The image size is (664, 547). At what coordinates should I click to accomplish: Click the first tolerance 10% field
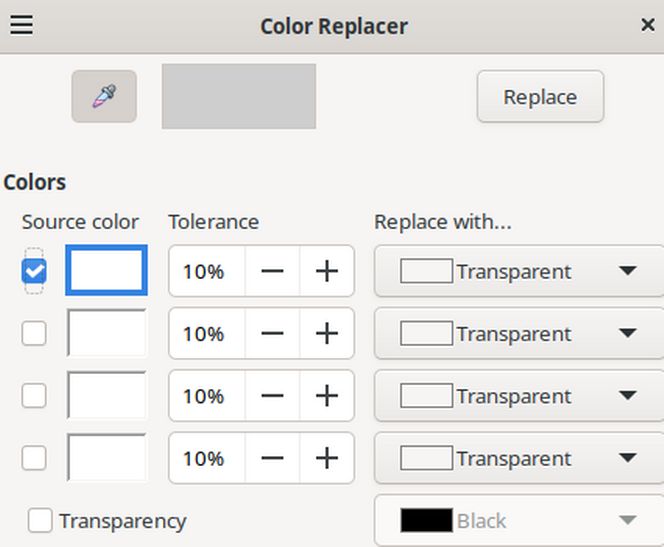(204, 272)
